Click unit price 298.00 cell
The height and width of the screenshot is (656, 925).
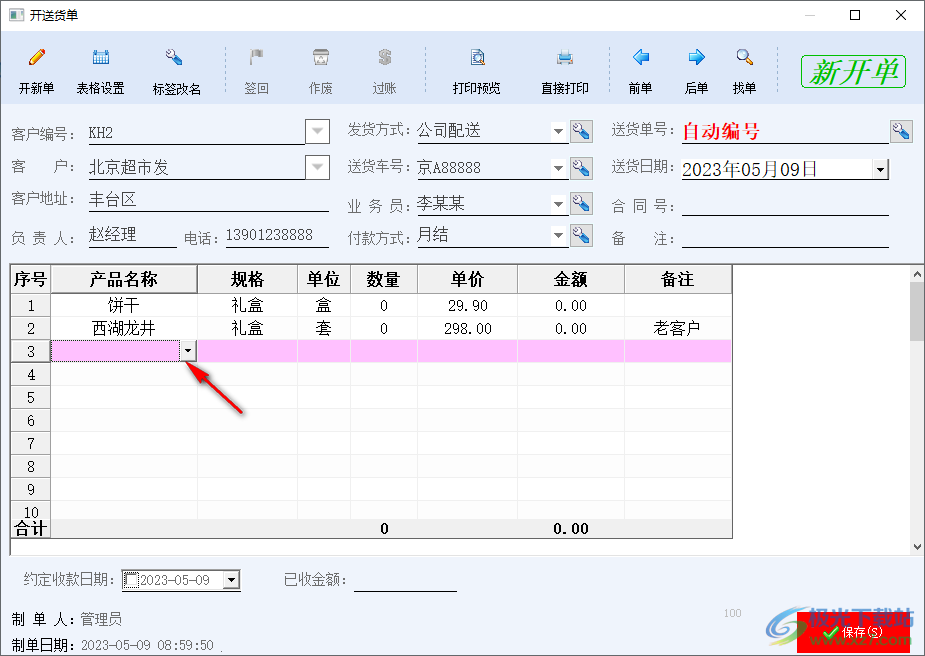(x=467, y=329)
